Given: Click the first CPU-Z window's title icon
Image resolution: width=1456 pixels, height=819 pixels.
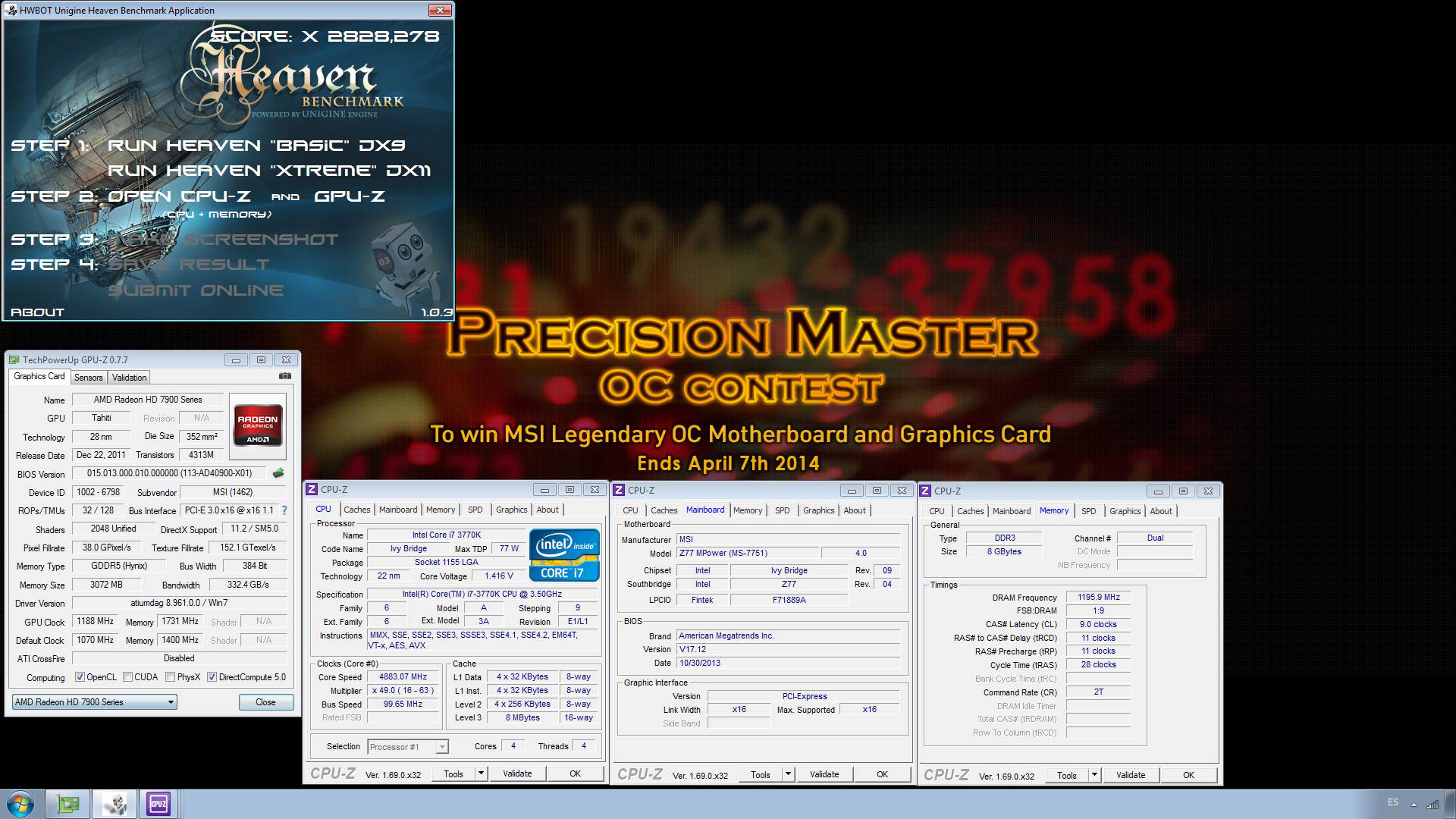Looking at the screenshot, I should coord(312,490).
